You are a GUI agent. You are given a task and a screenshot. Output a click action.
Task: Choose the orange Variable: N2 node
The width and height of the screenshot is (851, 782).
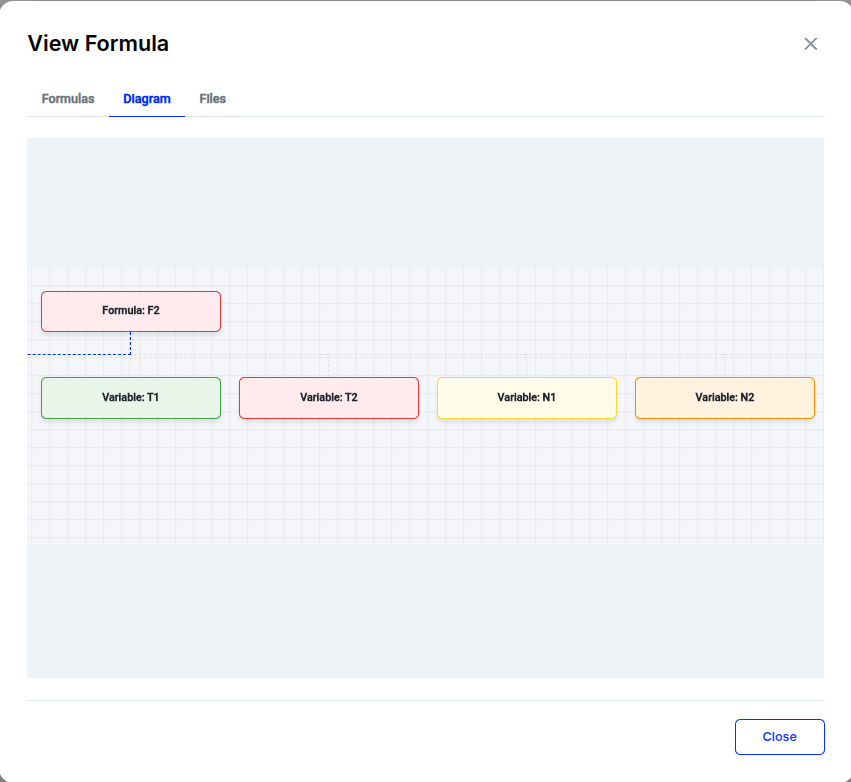725,398
